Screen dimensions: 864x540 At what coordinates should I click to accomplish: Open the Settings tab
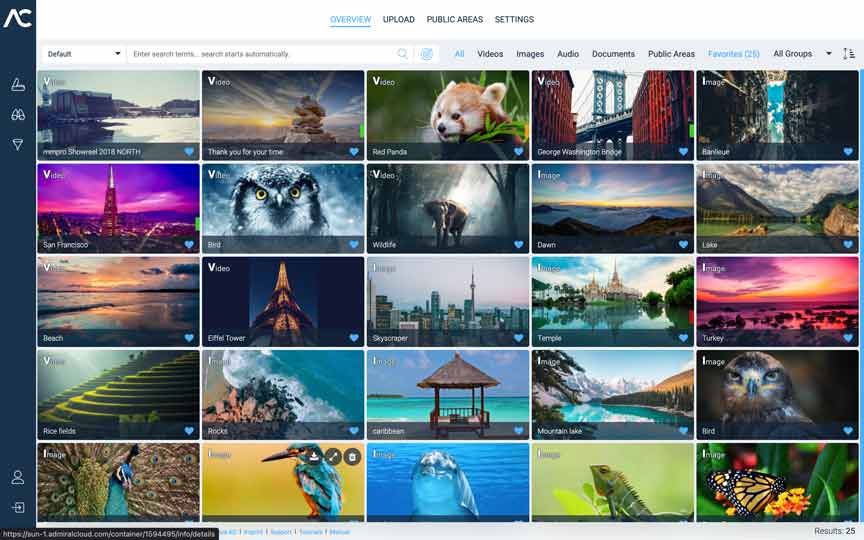pyautogui.click(x=514, y=20)
